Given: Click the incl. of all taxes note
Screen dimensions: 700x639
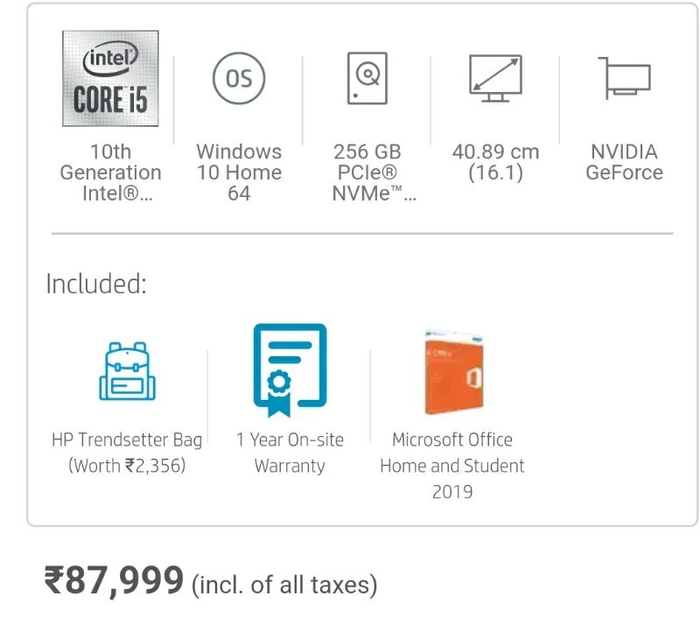Looking at the screenshot, I should (x=284, y=585).
